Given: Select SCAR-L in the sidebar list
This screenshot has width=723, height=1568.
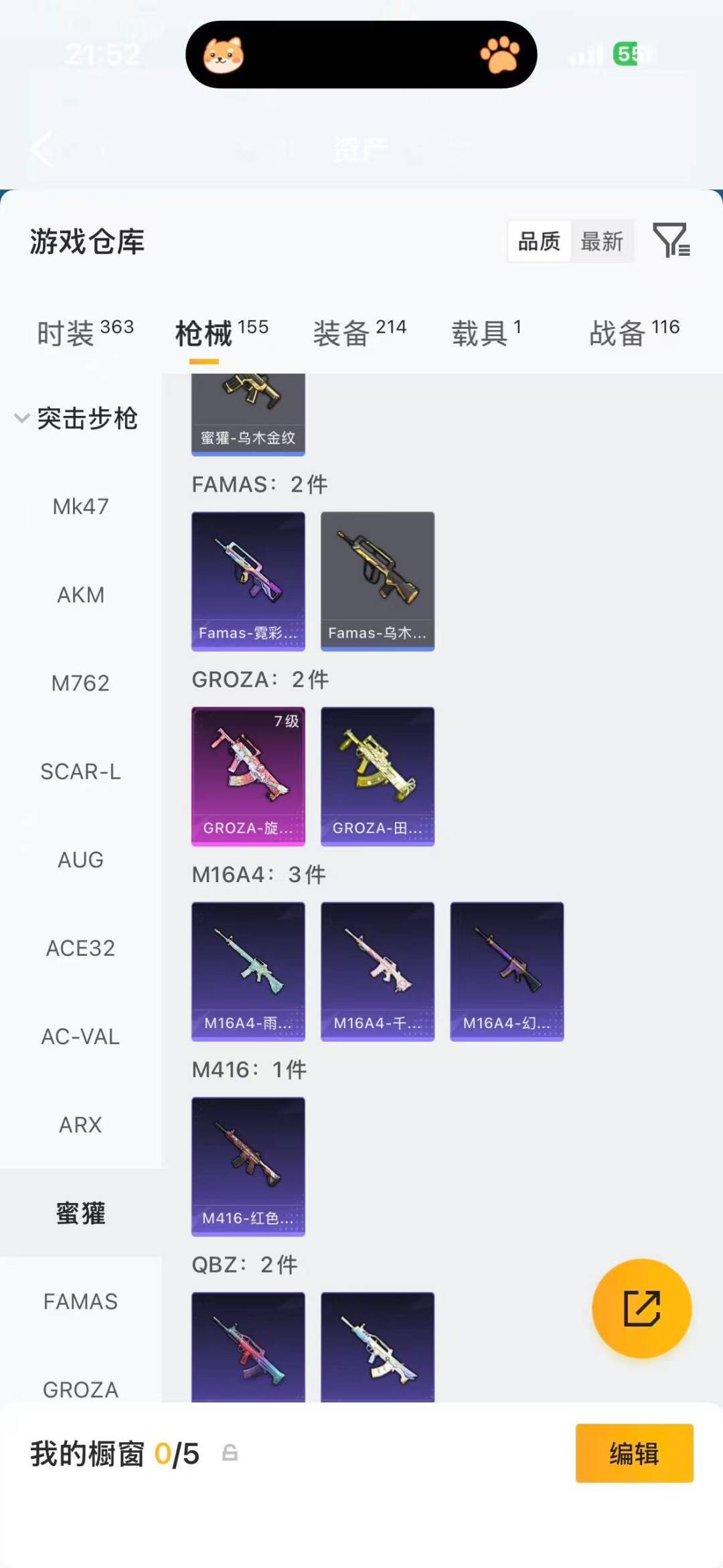Looking at the screenshot, I should coord(80,772).
